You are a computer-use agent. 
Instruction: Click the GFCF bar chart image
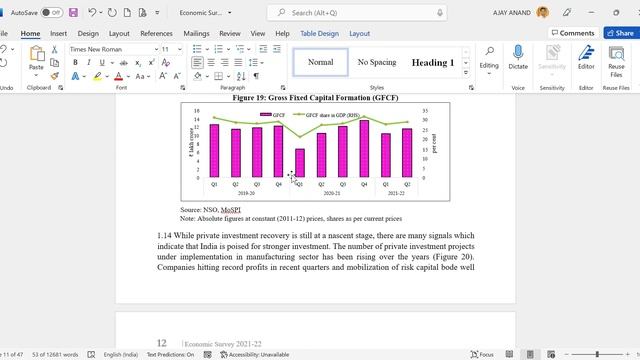click(x=316, y=151)
